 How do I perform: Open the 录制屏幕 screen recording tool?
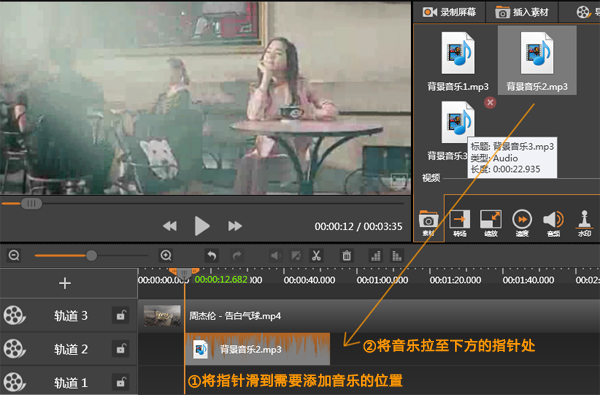pos(449,12)
